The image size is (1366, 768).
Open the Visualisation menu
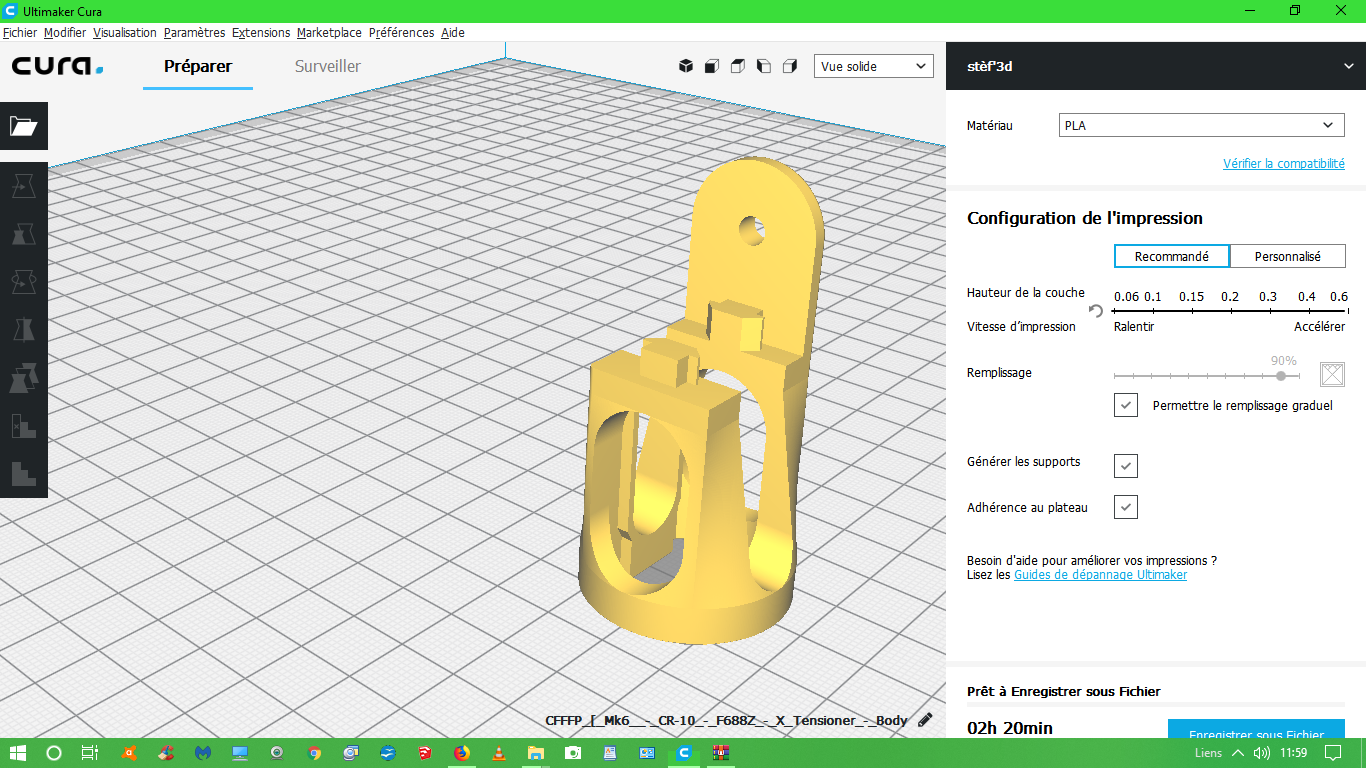click(125, 33)
